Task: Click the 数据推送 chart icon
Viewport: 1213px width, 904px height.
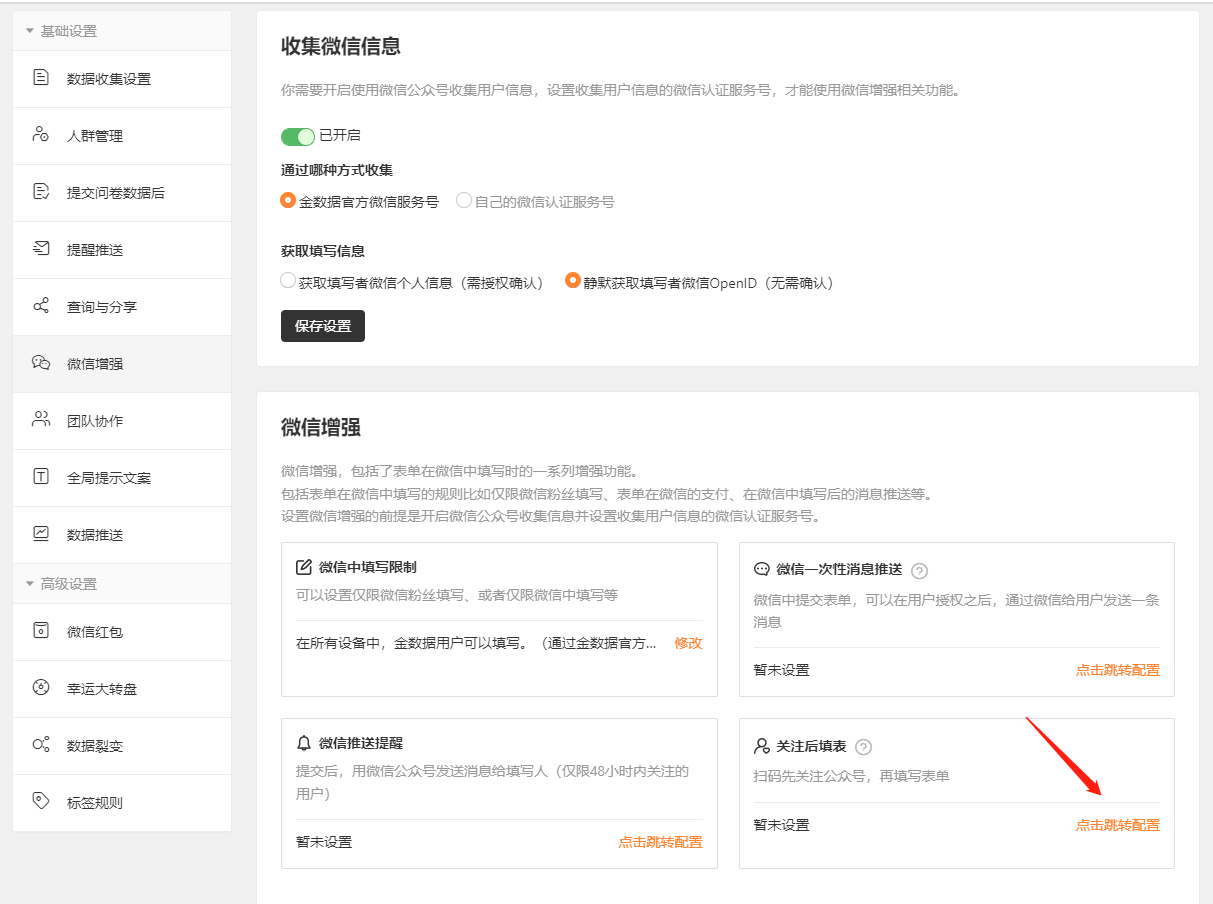Action: coord(41,534)
